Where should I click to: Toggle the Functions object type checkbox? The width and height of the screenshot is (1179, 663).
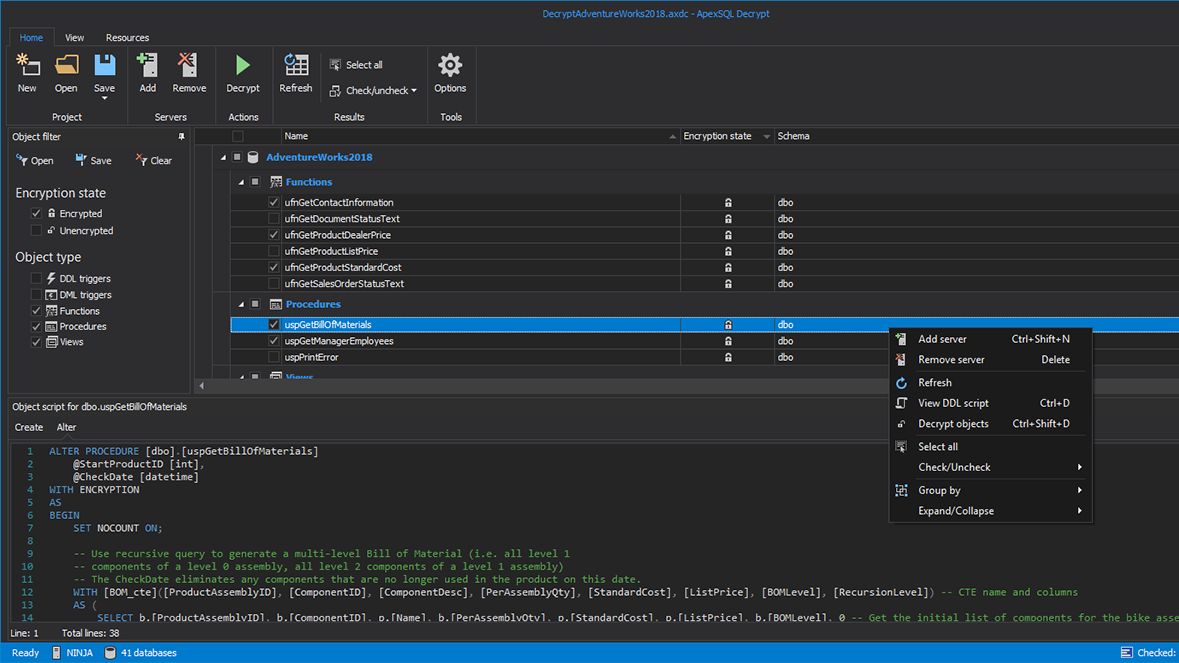[x=36, y=310]
